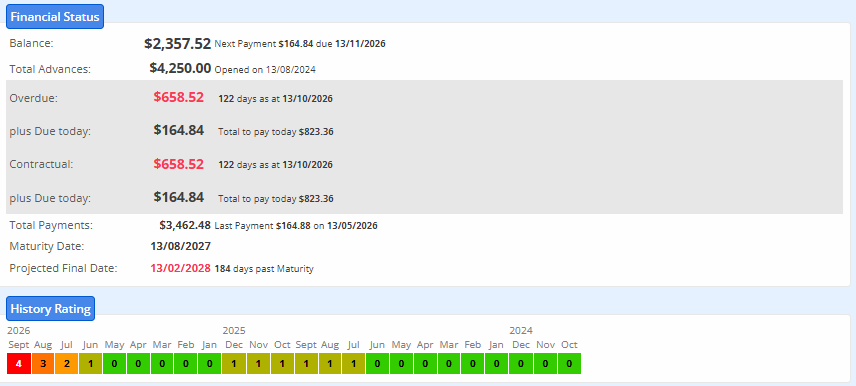The width and height of the screenshot is (856, 386).
Task: Click the Maturity Date value 13/08/2027
Action: 181,246
